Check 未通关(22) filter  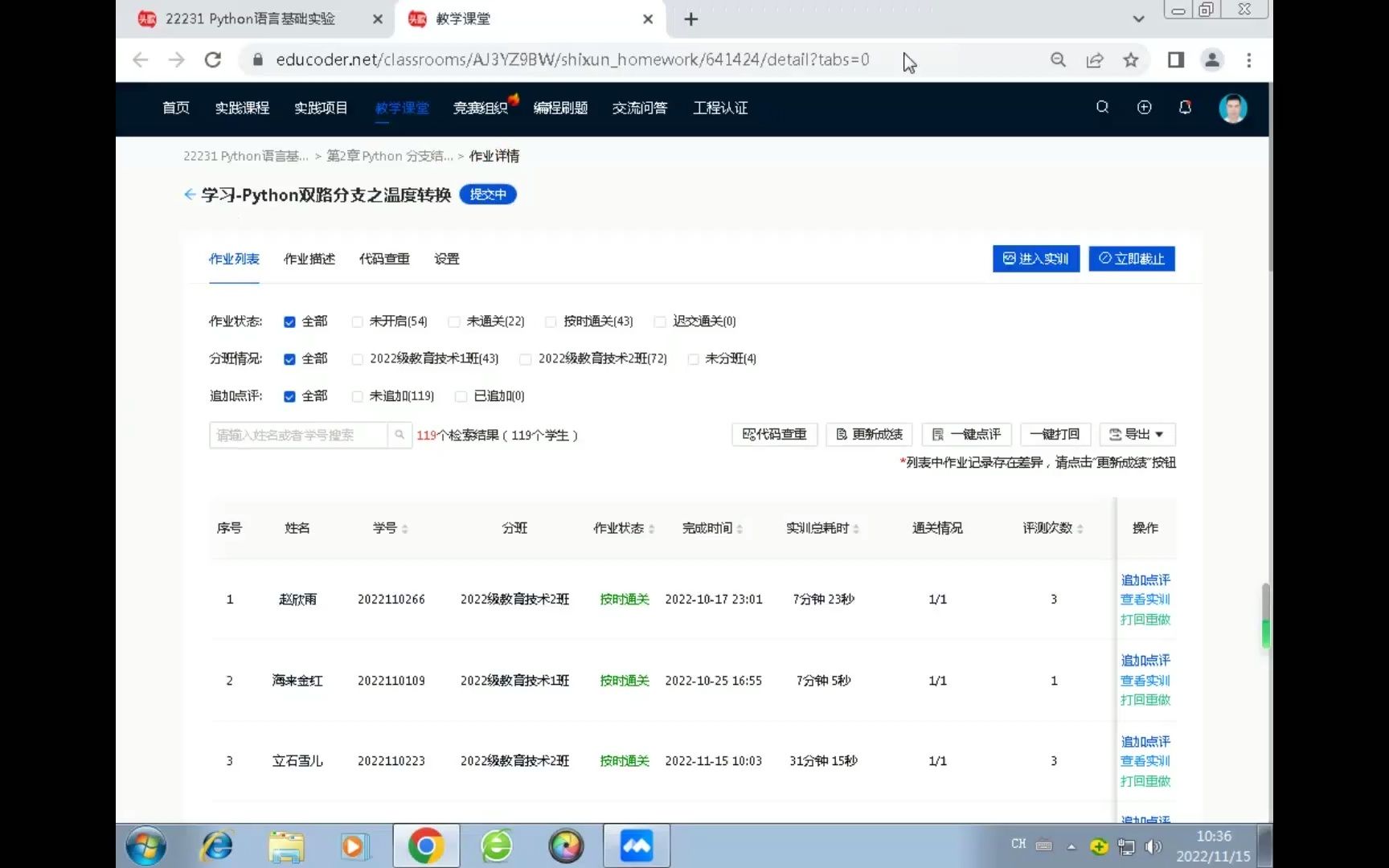click(x=454, y=322)
